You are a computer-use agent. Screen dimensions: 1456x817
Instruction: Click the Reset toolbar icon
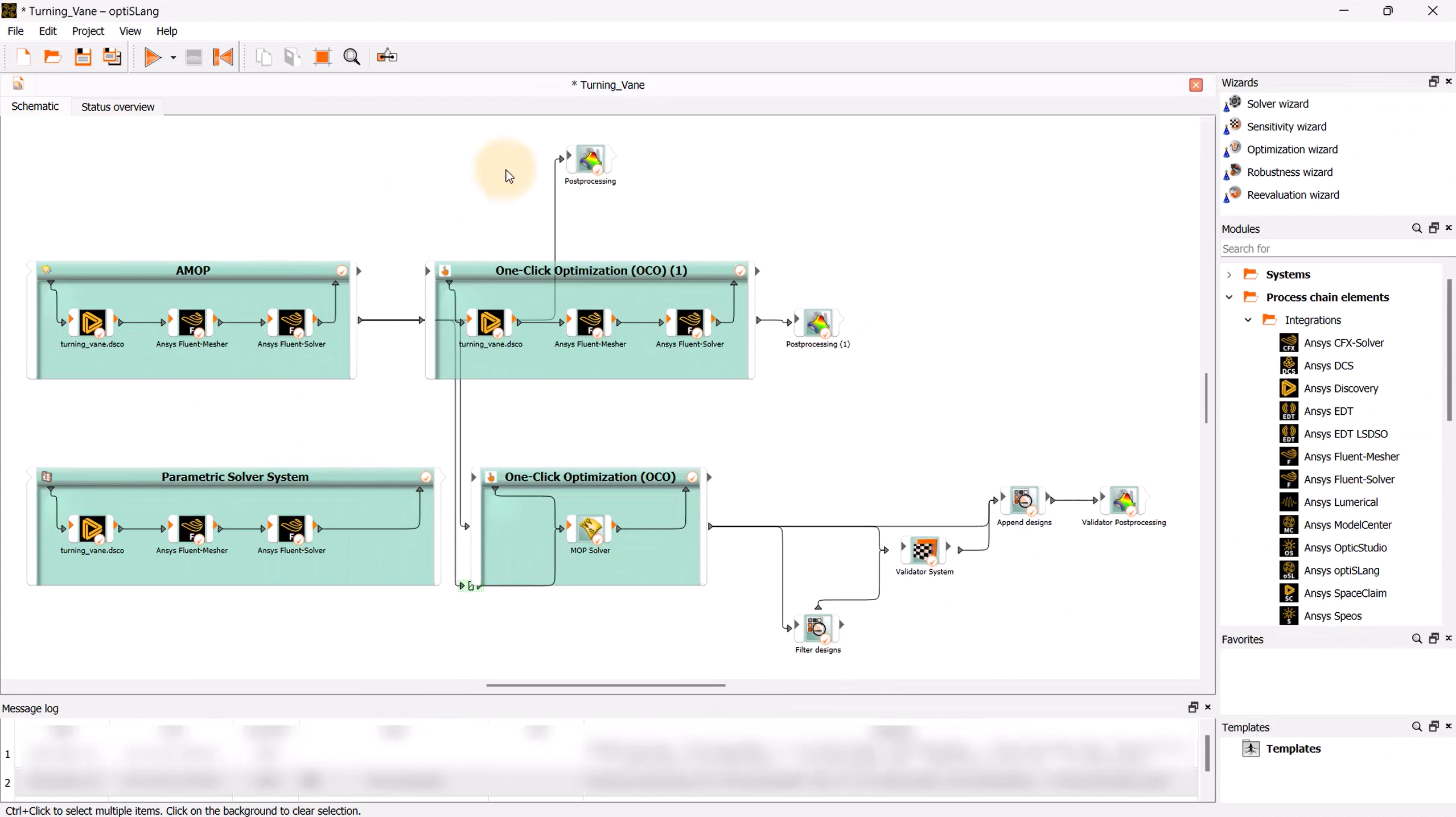point(223,57)
